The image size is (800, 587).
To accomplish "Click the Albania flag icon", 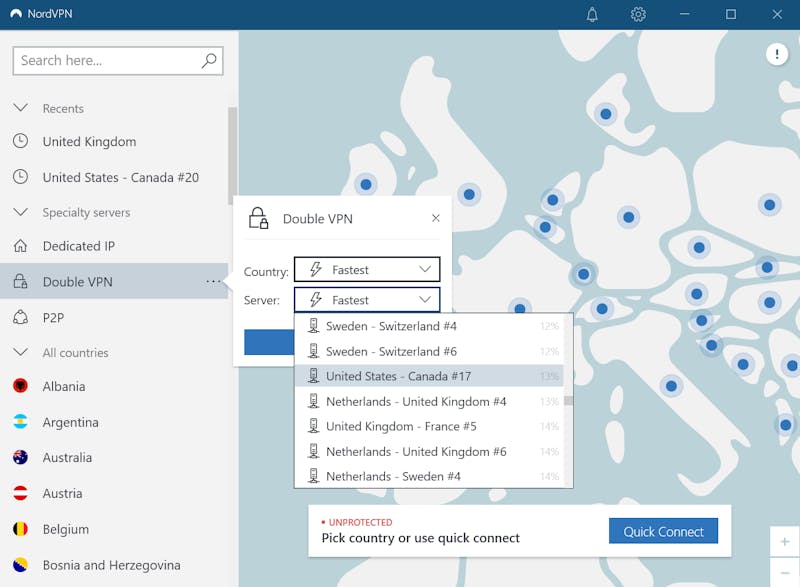I will point(20,386).
